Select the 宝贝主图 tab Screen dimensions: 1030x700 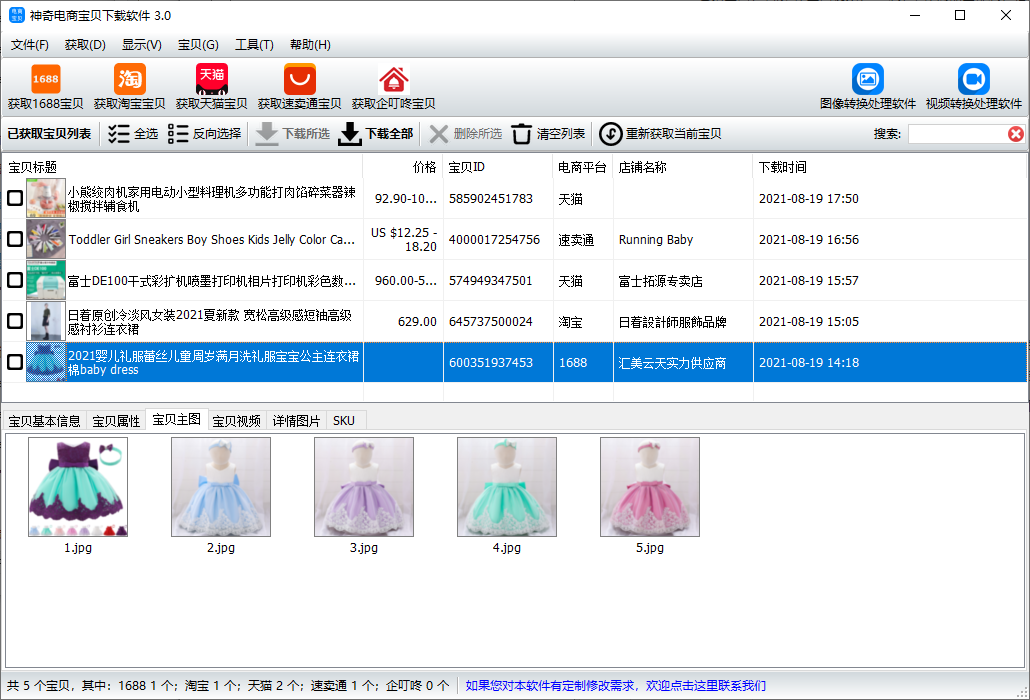coord(177,420)
